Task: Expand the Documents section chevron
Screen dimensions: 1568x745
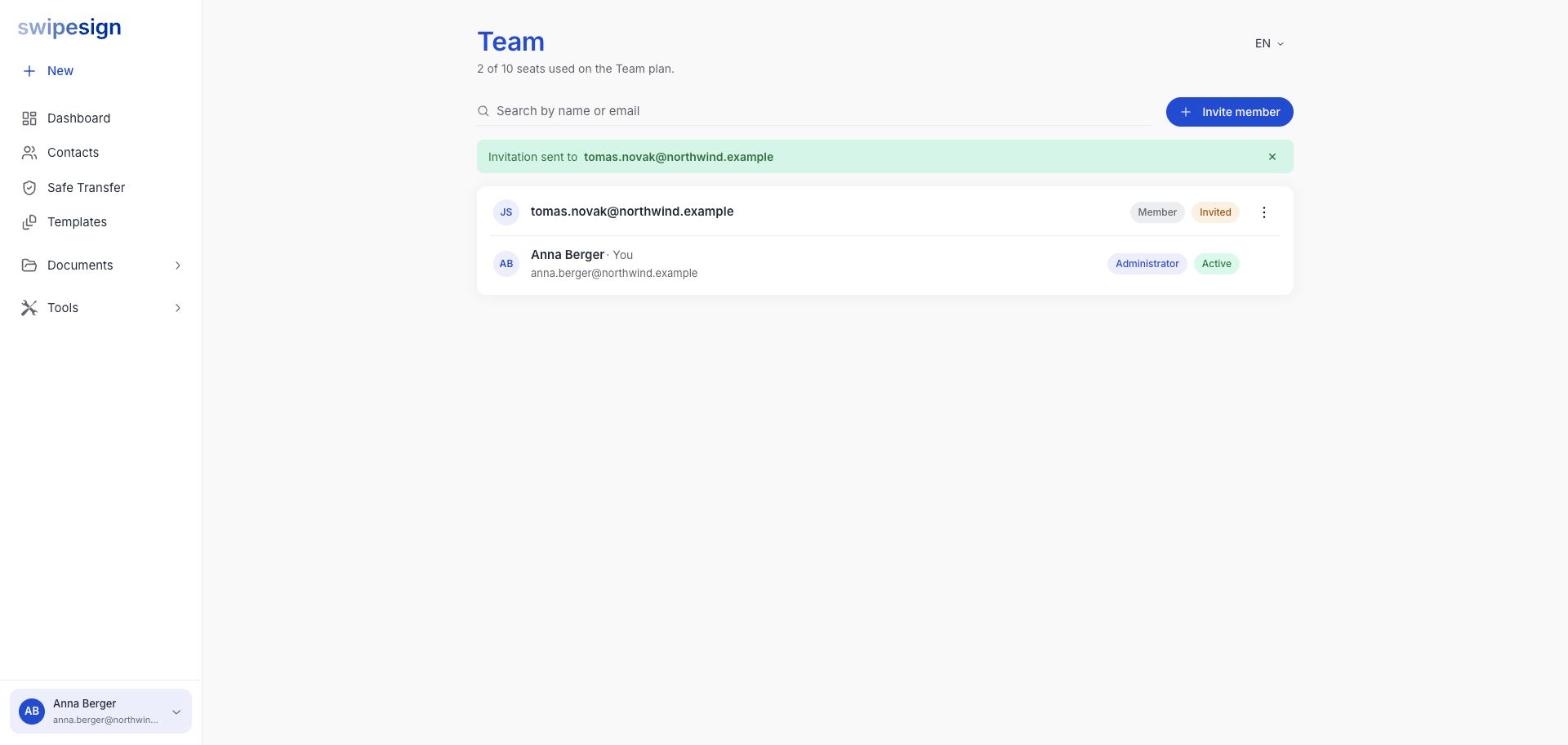Action: point(178,265)
